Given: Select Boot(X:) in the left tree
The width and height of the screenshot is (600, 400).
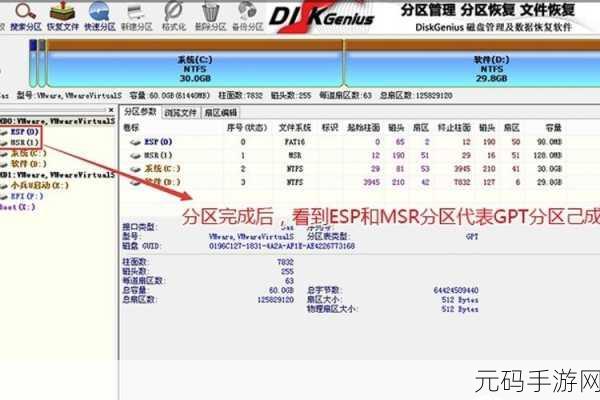Looking at the screenshot, I should (x=18, y=207).
